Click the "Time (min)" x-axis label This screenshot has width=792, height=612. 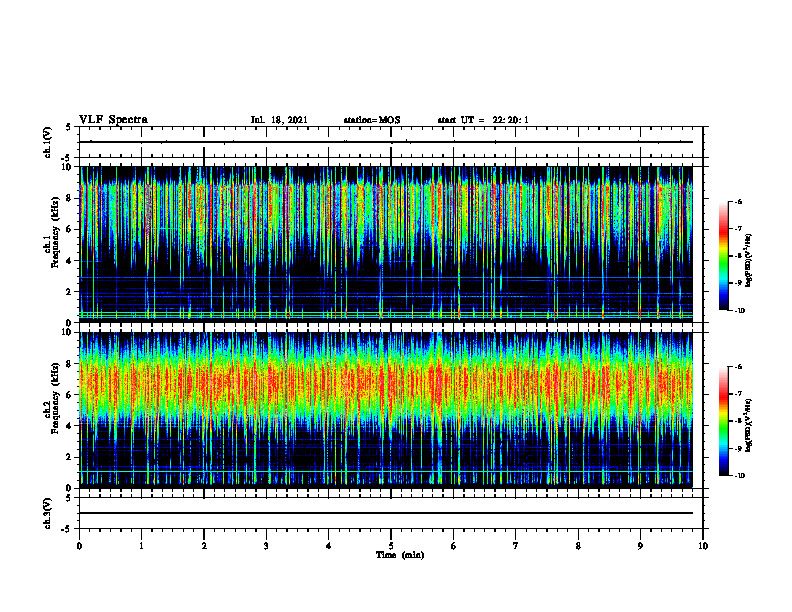tap(400, 555)
